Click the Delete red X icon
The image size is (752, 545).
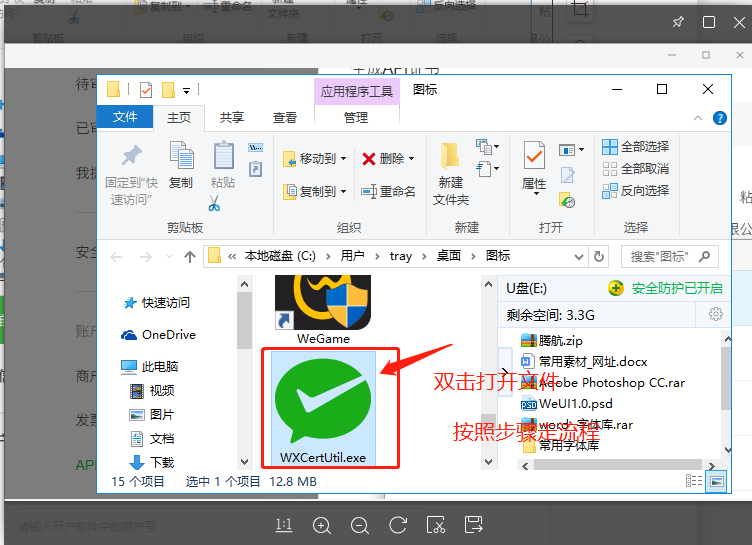pyautogui.click(x=368, y=159)
